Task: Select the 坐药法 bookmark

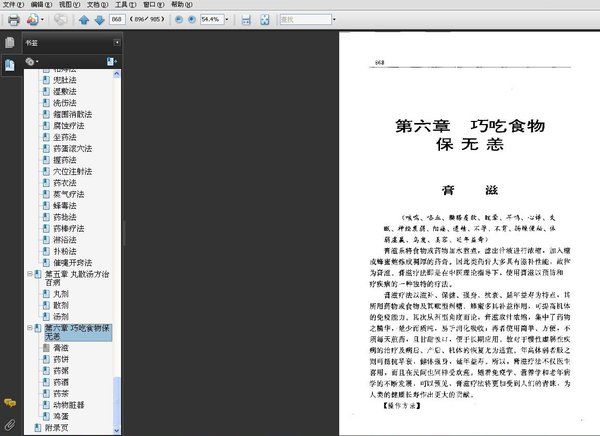Action: (x=64, y=137)
